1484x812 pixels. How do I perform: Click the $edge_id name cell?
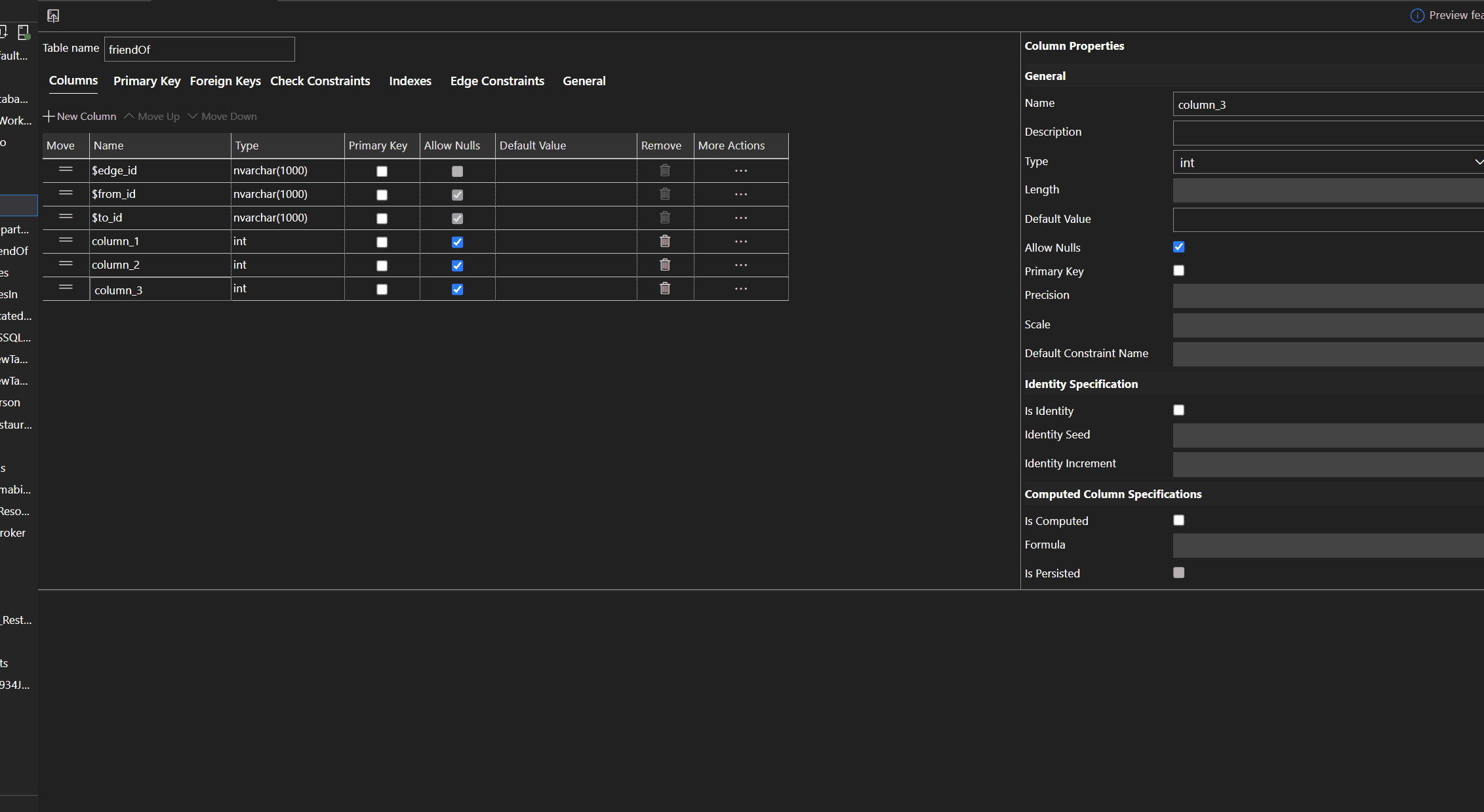pos(160,171)
